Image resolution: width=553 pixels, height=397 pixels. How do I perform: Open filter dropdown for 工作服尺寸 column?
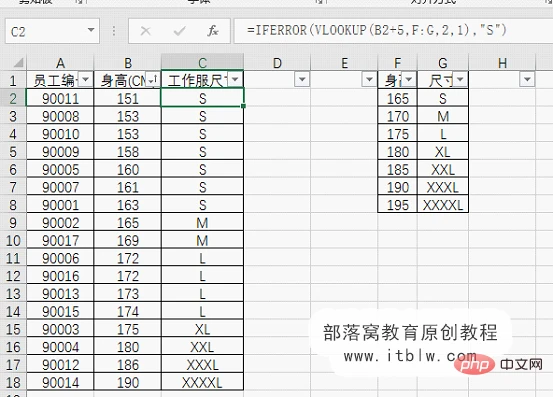pos(235,79)
